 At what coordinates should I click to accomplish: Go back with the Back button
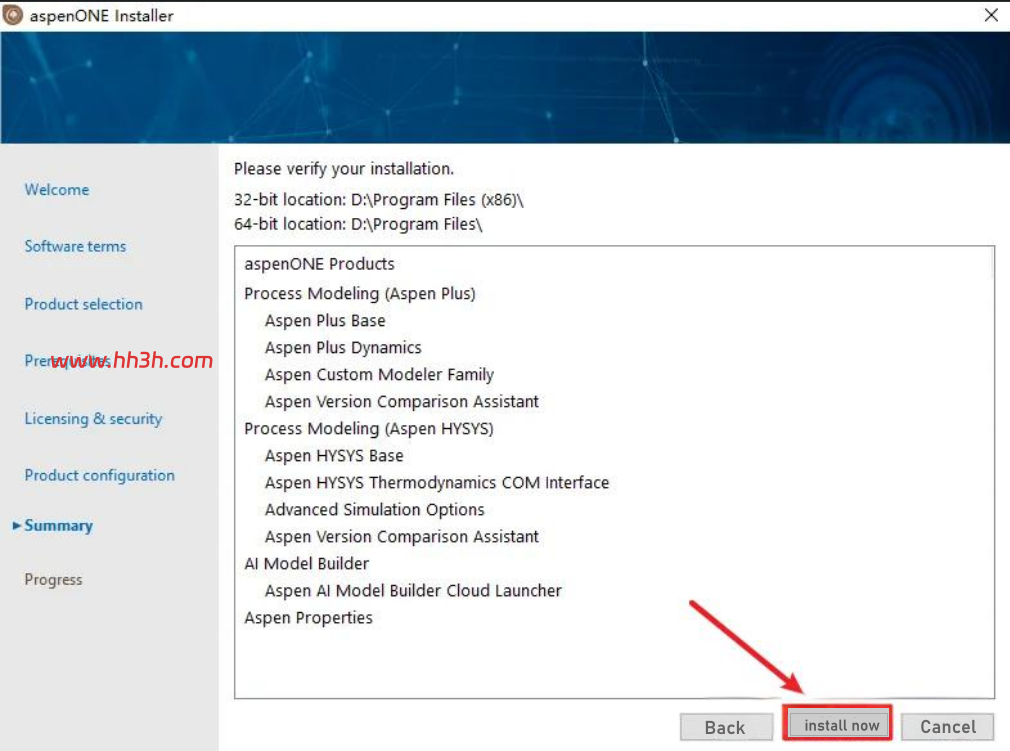(x=726, y=727)
